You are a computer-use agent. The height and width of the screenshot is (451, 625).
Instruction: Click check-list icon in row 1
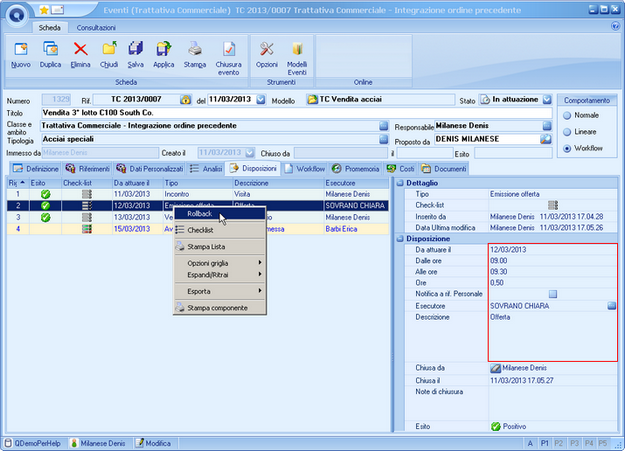86,194
